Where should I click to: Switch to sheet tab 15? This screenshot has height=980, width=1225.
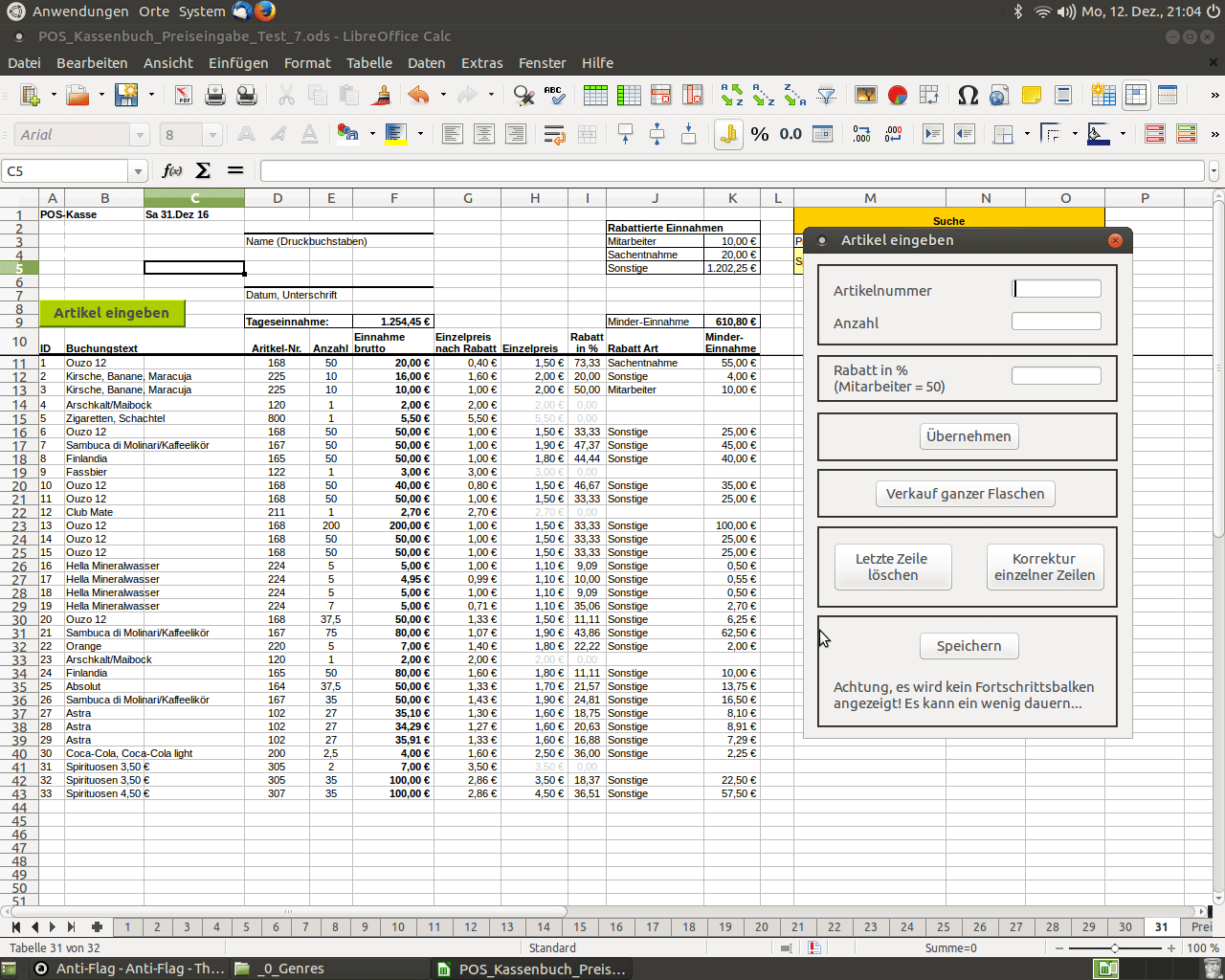[580, 926]
